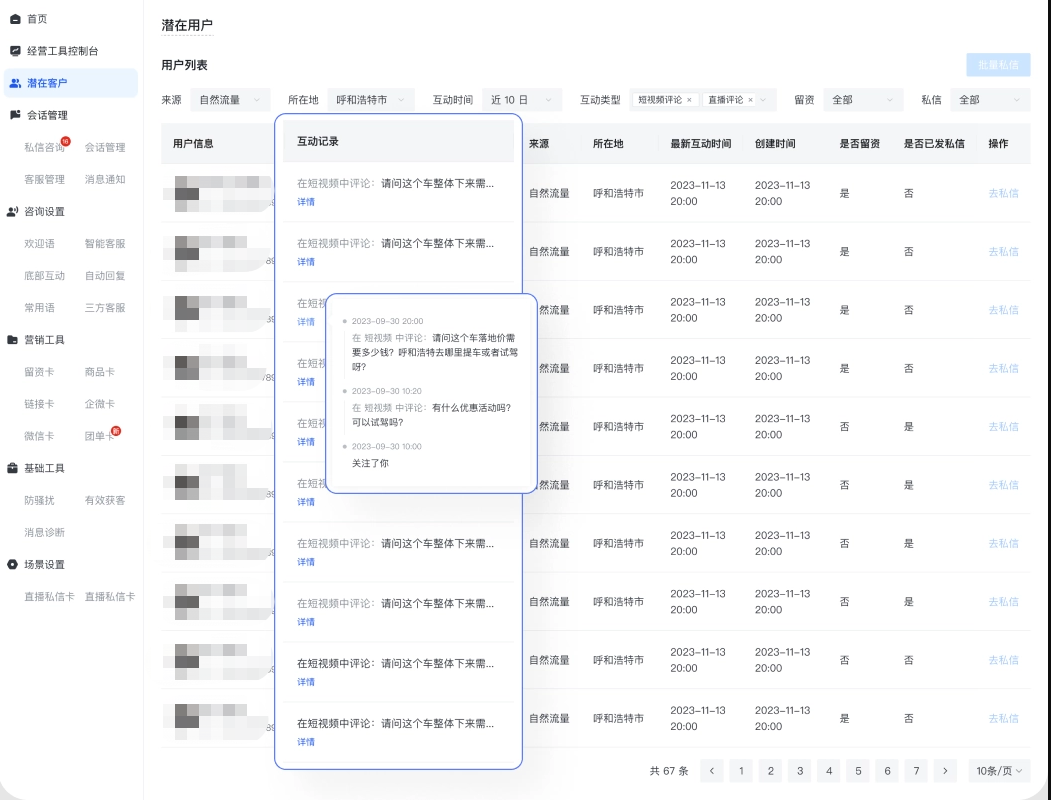Open 客服管理 submenu item
The image size is (1051, 800).
pos(44,180)
